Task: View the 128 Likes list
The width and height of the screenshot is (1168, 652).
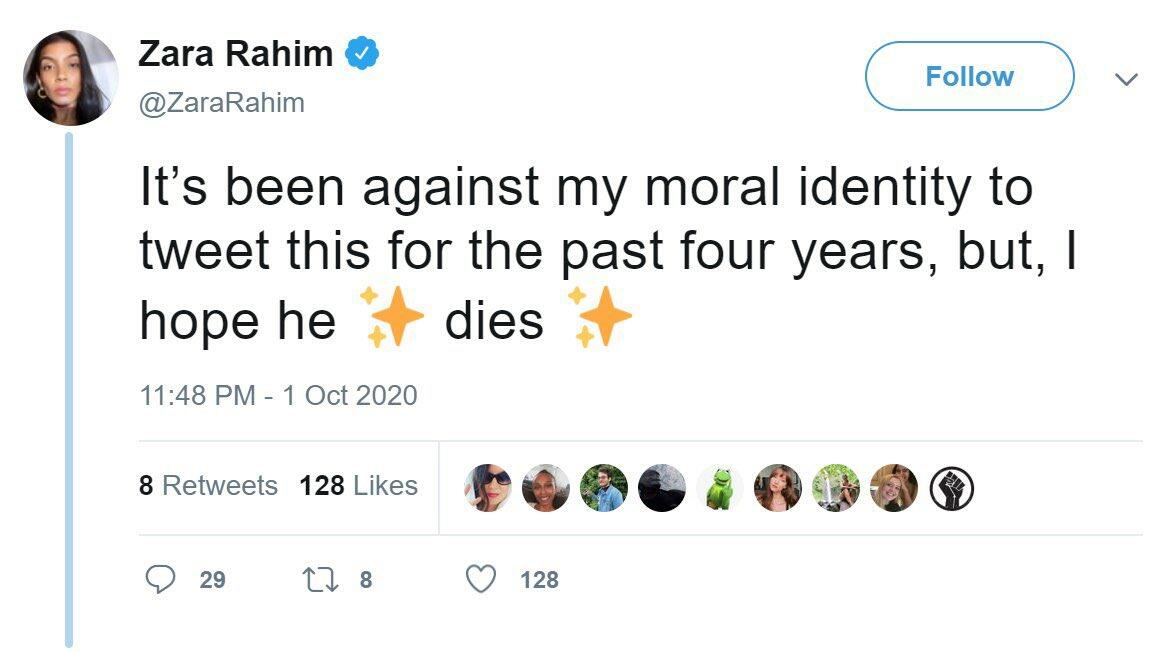Action: (x=358, y=486)
